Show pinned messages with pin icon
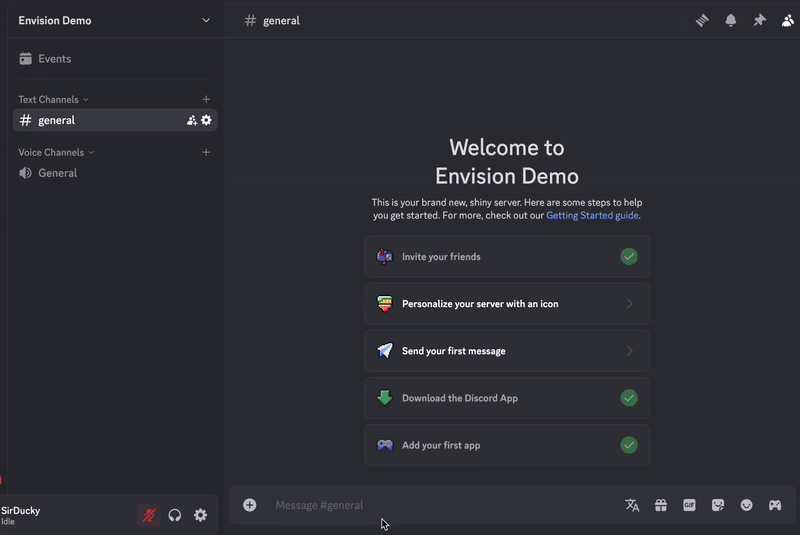Screen dimensions: 800x535 760,20
